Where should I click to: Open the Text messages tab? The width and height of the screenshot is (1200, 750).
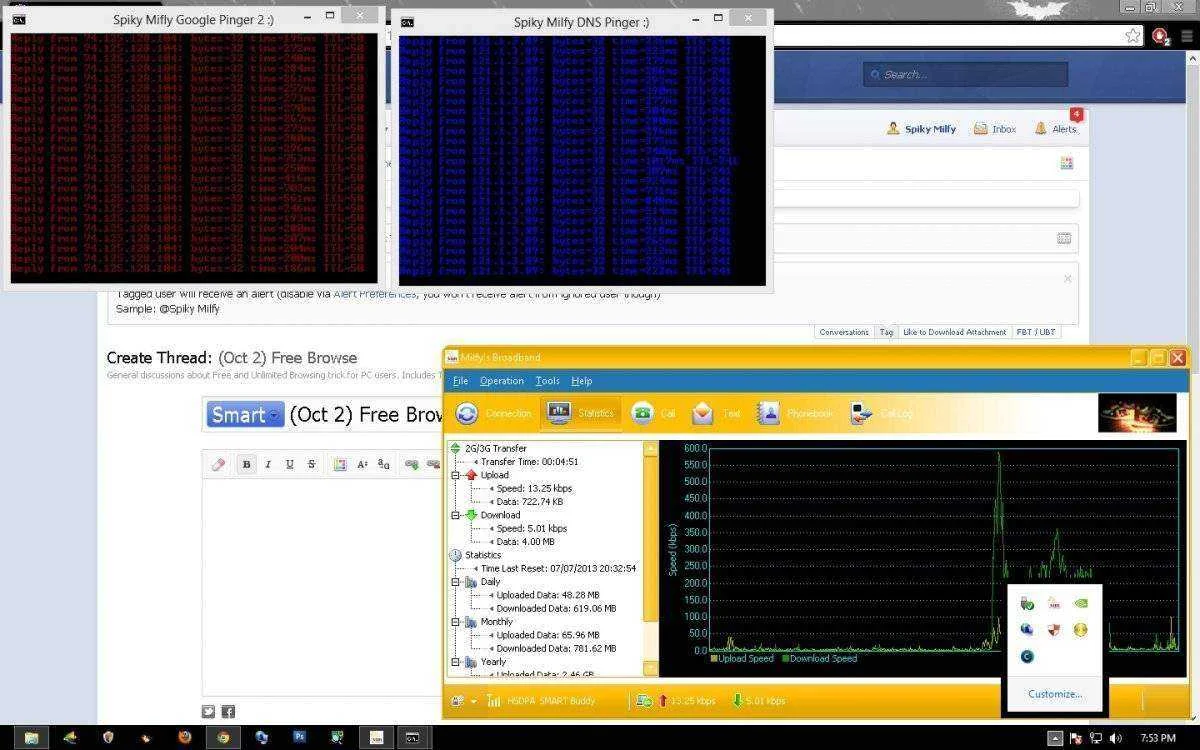717,413
